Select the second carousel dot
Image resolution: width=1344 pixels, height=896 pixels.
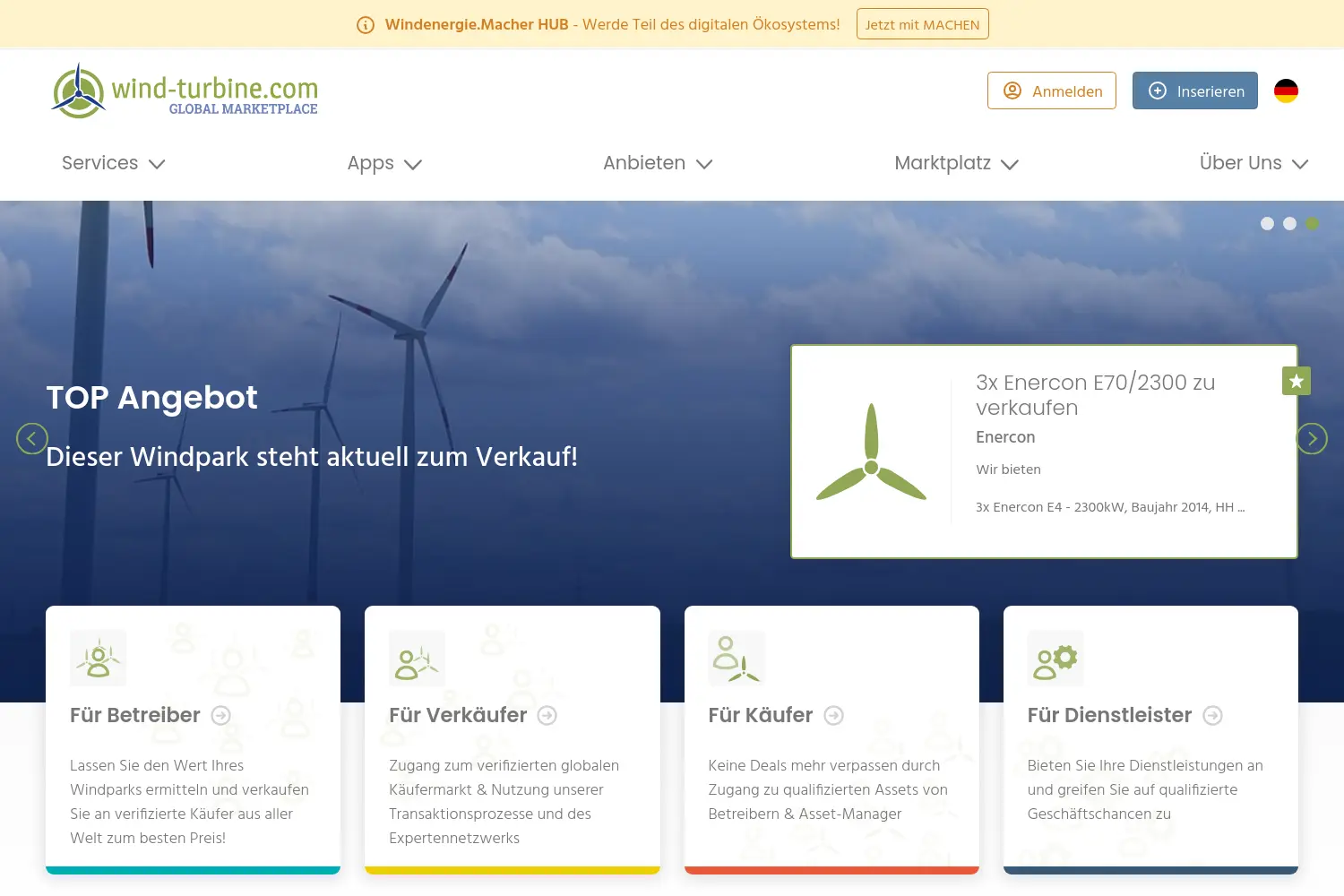1289,224
